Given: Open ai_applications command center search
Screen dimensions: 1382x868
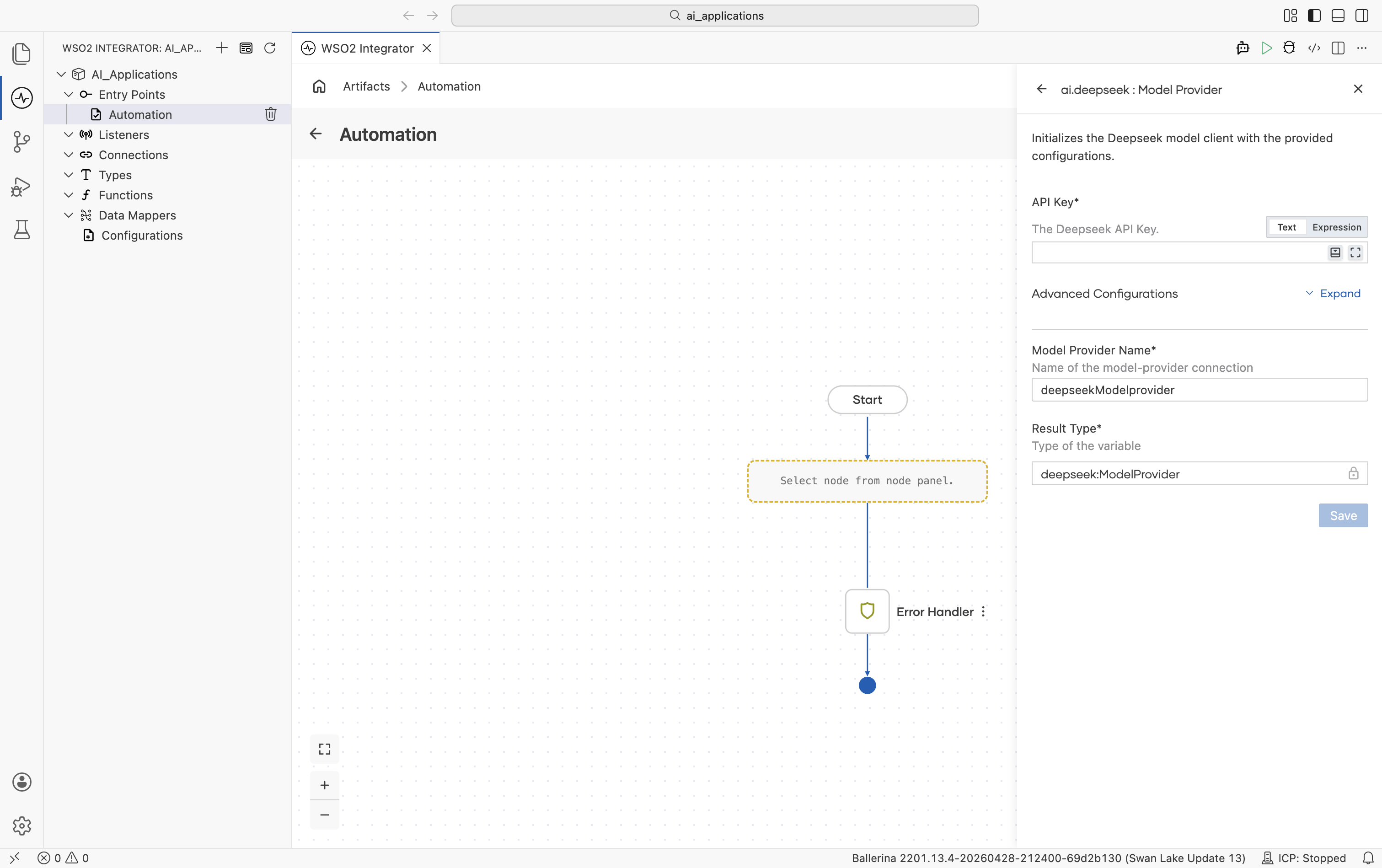Looking at the screenshot, I should (714, 16).
